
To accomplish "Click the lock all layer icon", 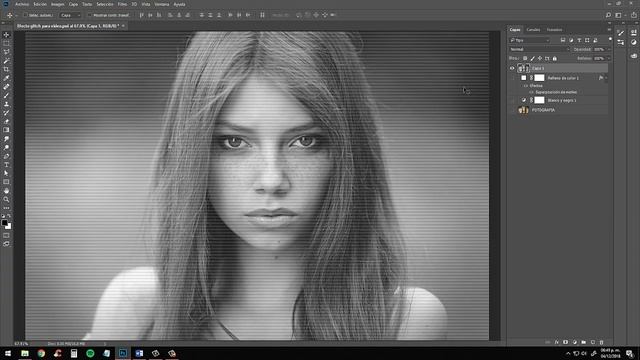I will (x=555, y=58).
